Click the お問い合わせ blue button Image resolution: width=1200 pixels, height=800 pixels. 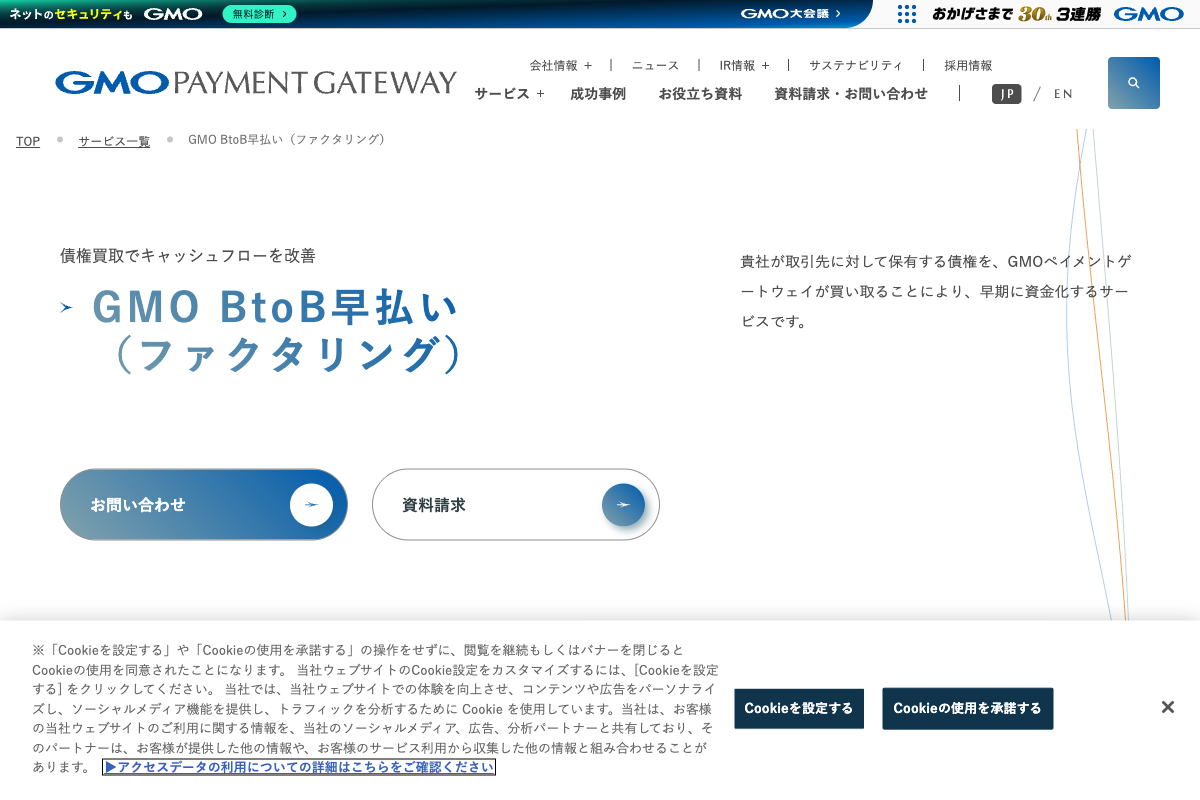(204, 505)
